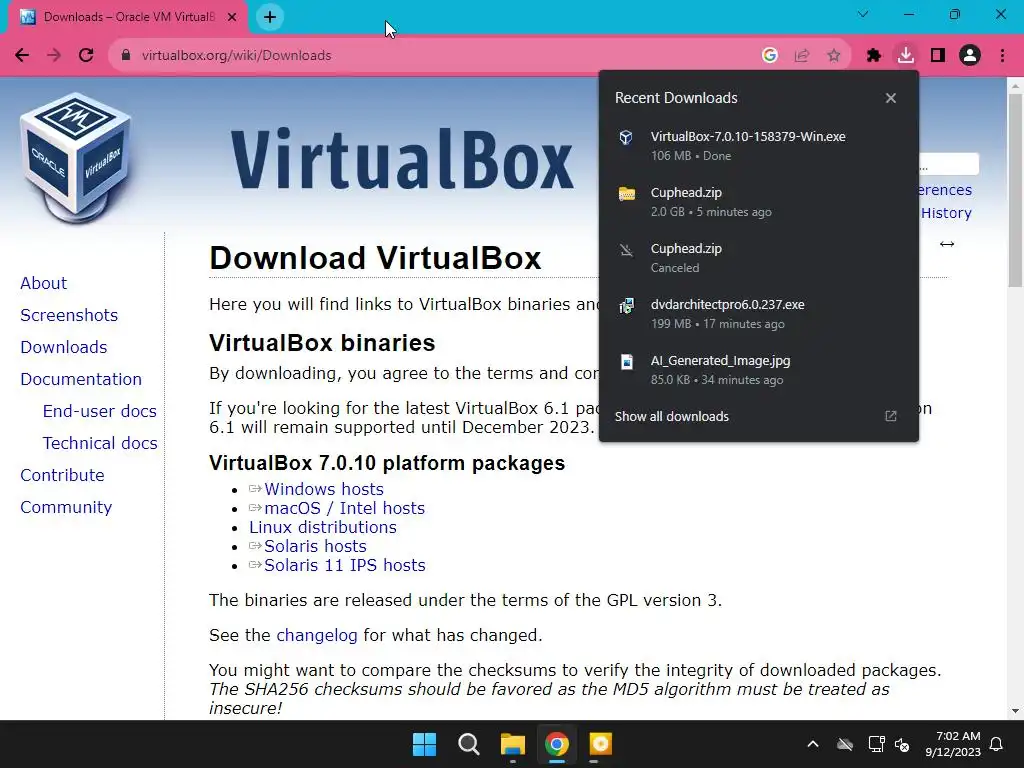This screenshot has height=768, width=1024.
Task: Click the browser forward arrow
Action: [x=54, y=56]
